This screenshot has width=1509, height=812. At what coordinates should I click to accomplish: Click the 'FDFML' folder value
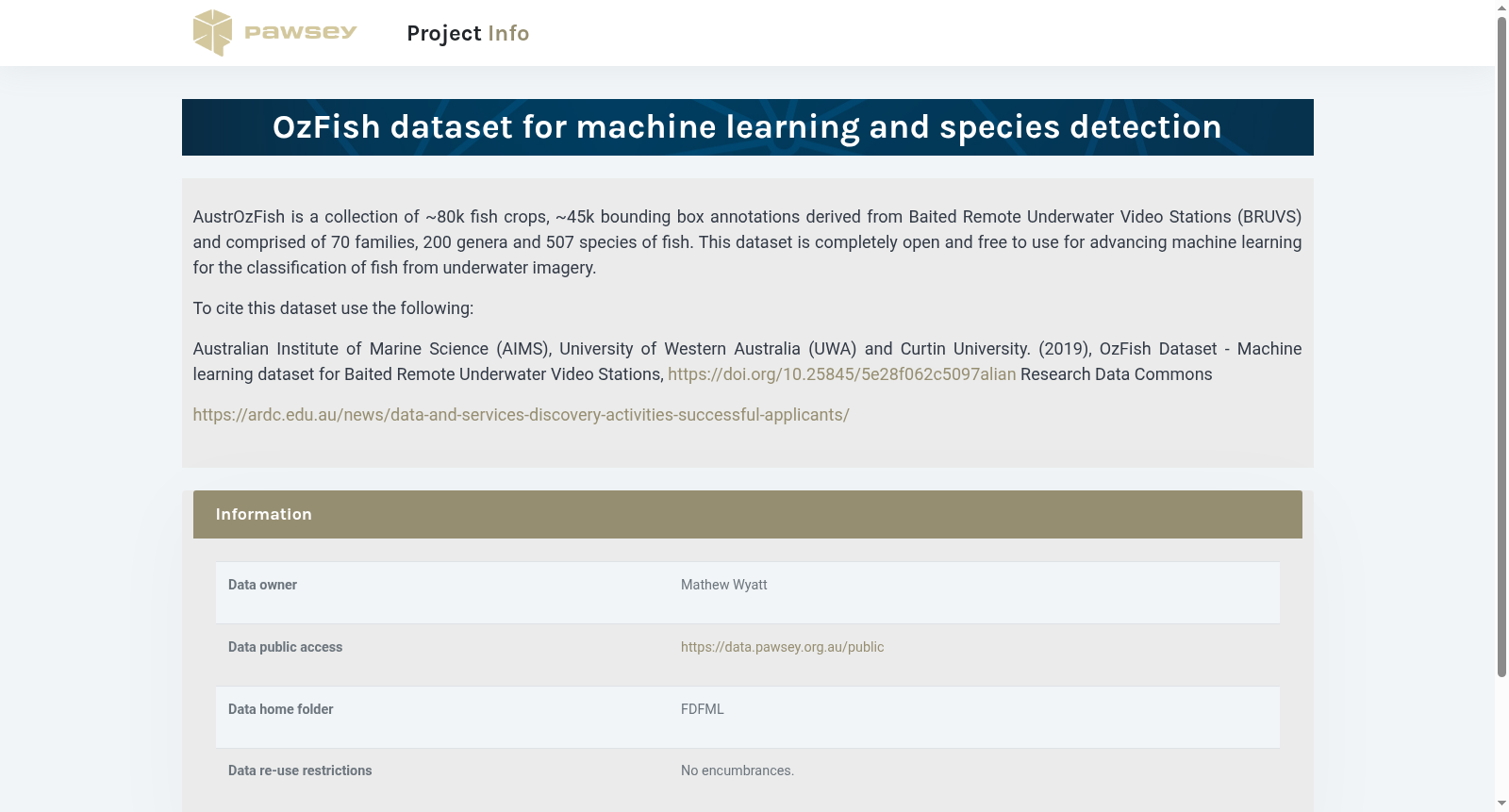pos(702,709)
